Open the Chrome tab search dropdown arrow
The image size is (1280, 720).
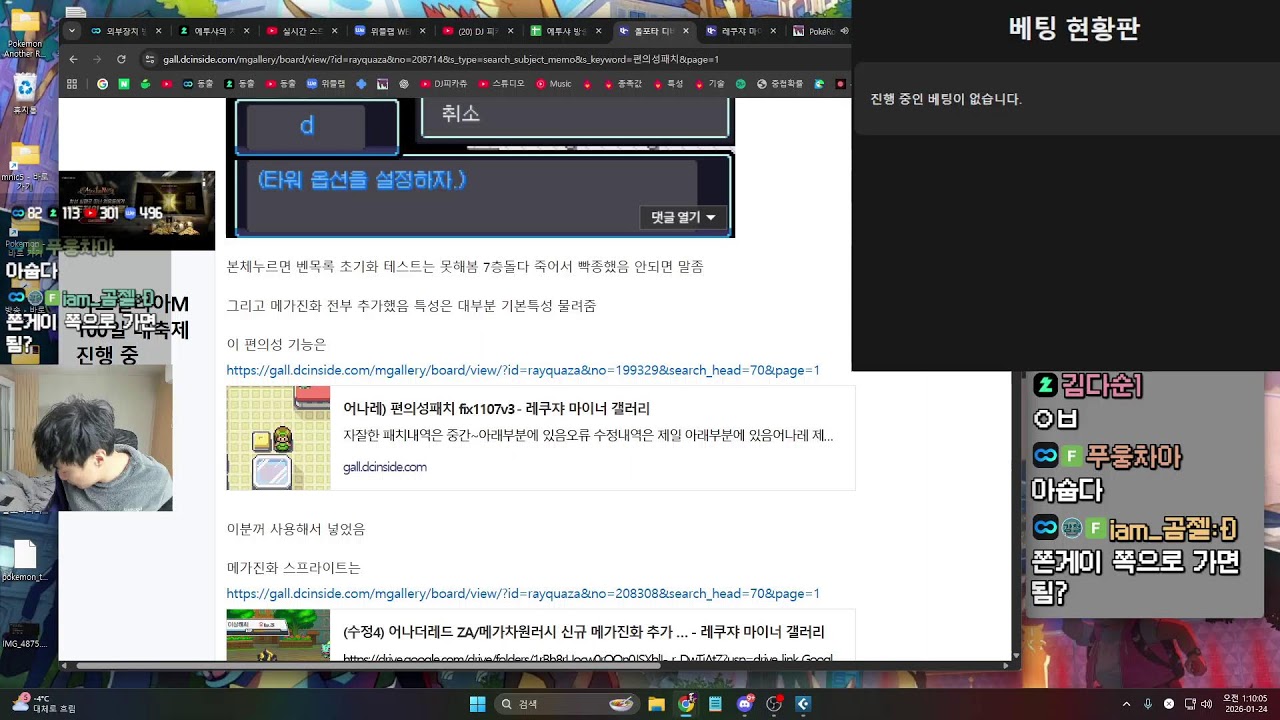pos(71,31)
